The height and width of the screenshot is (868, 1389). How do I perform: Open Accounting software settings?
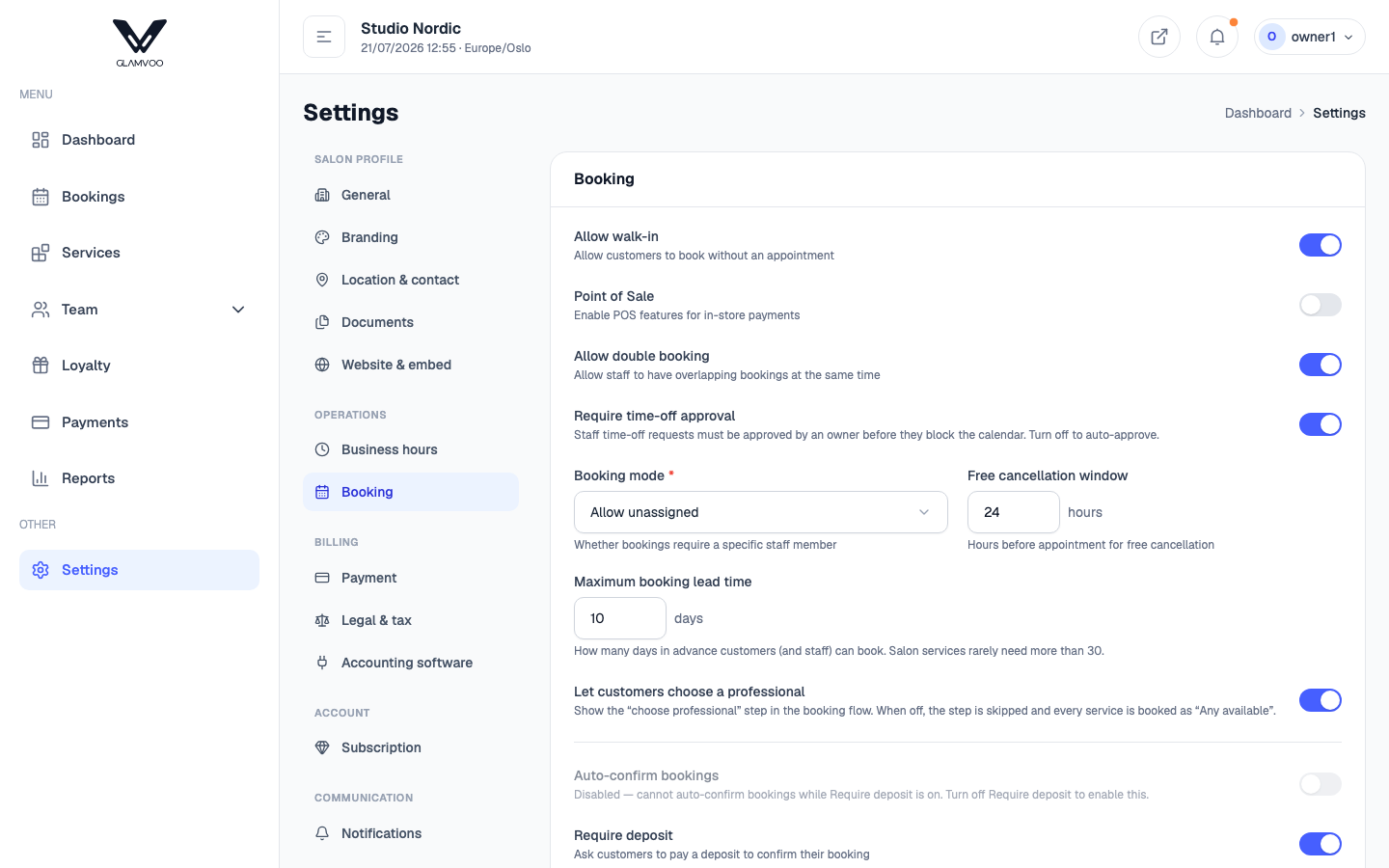411,663
